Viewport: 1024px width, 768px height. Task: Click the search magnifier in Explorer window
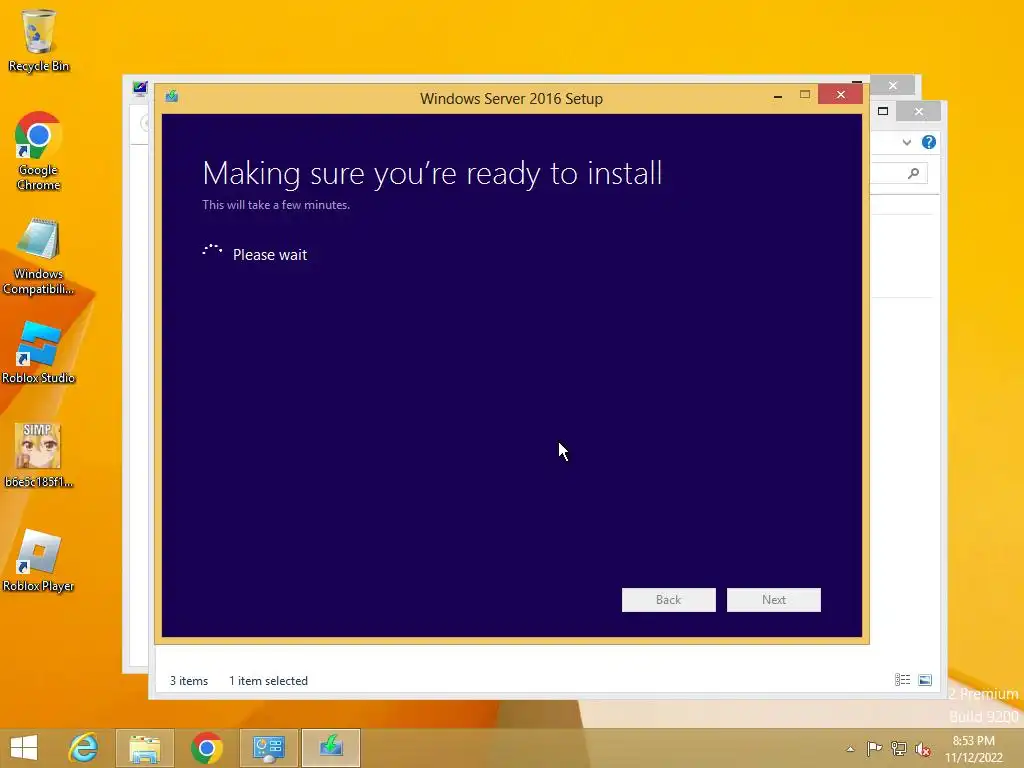(x=913, y=173)
